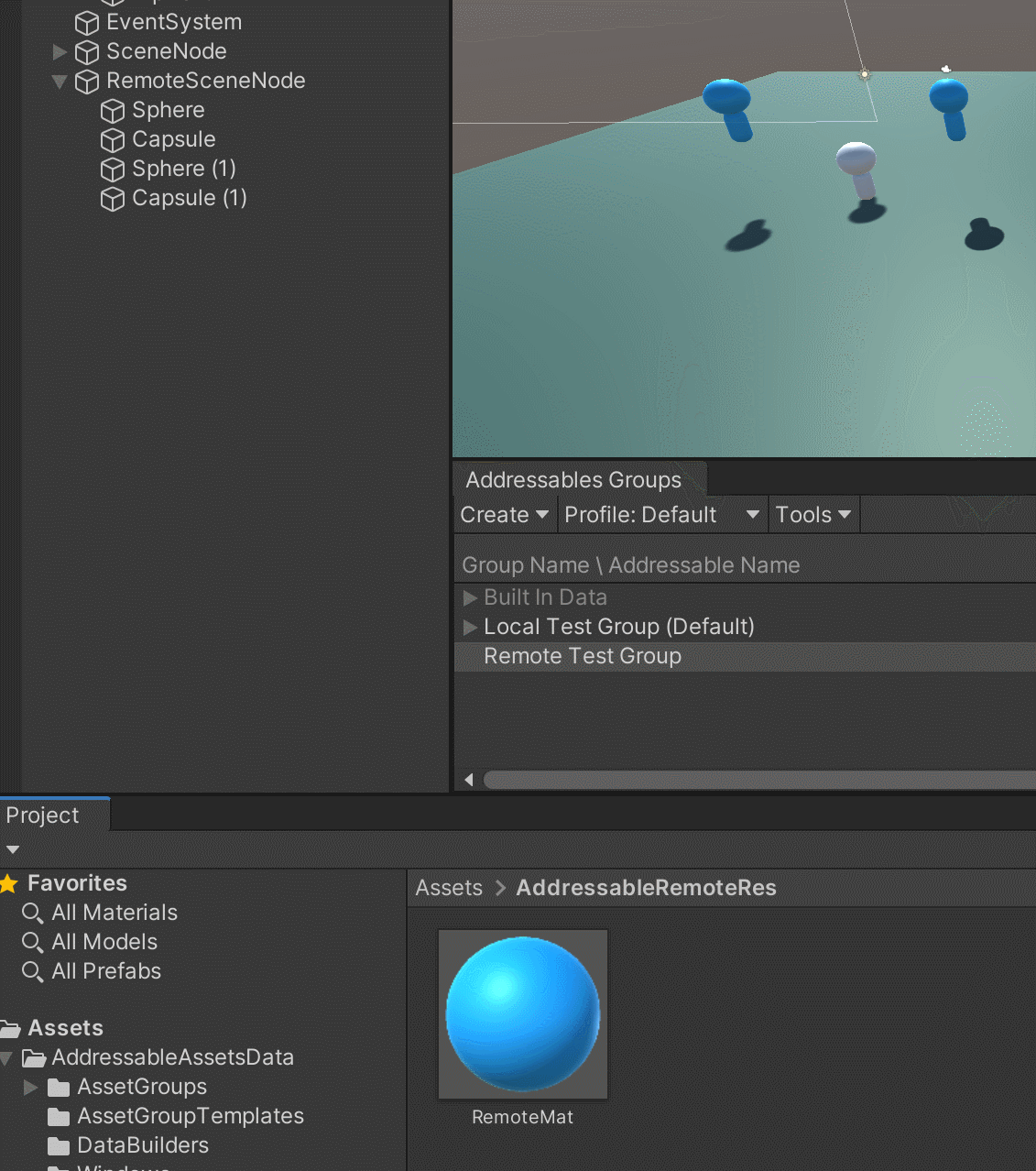Click the AddressableAssetsData folder icon
This screenshot has height=1171, width=1036.
34,1058
